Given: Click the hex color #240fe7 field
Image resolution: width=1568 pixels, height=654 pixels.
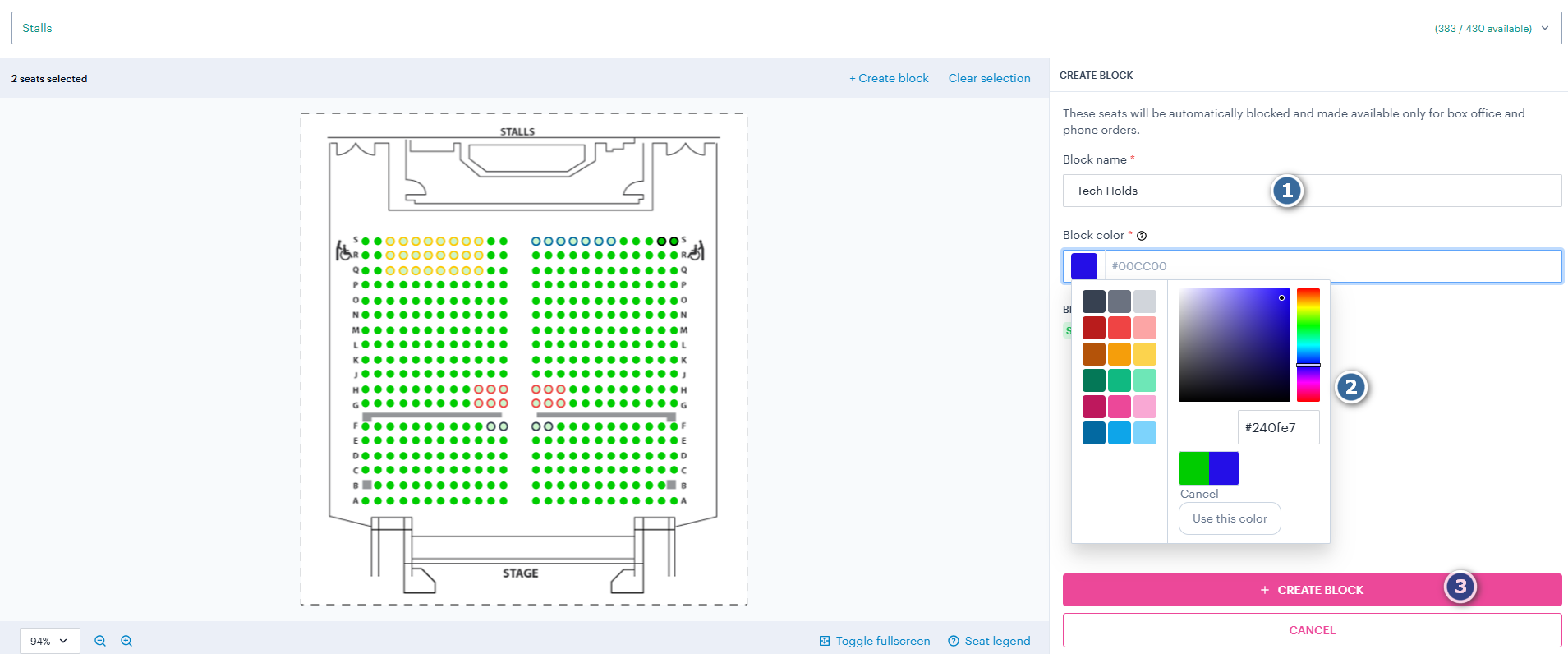Looking at the screenshot, I should pos(1278,427).
